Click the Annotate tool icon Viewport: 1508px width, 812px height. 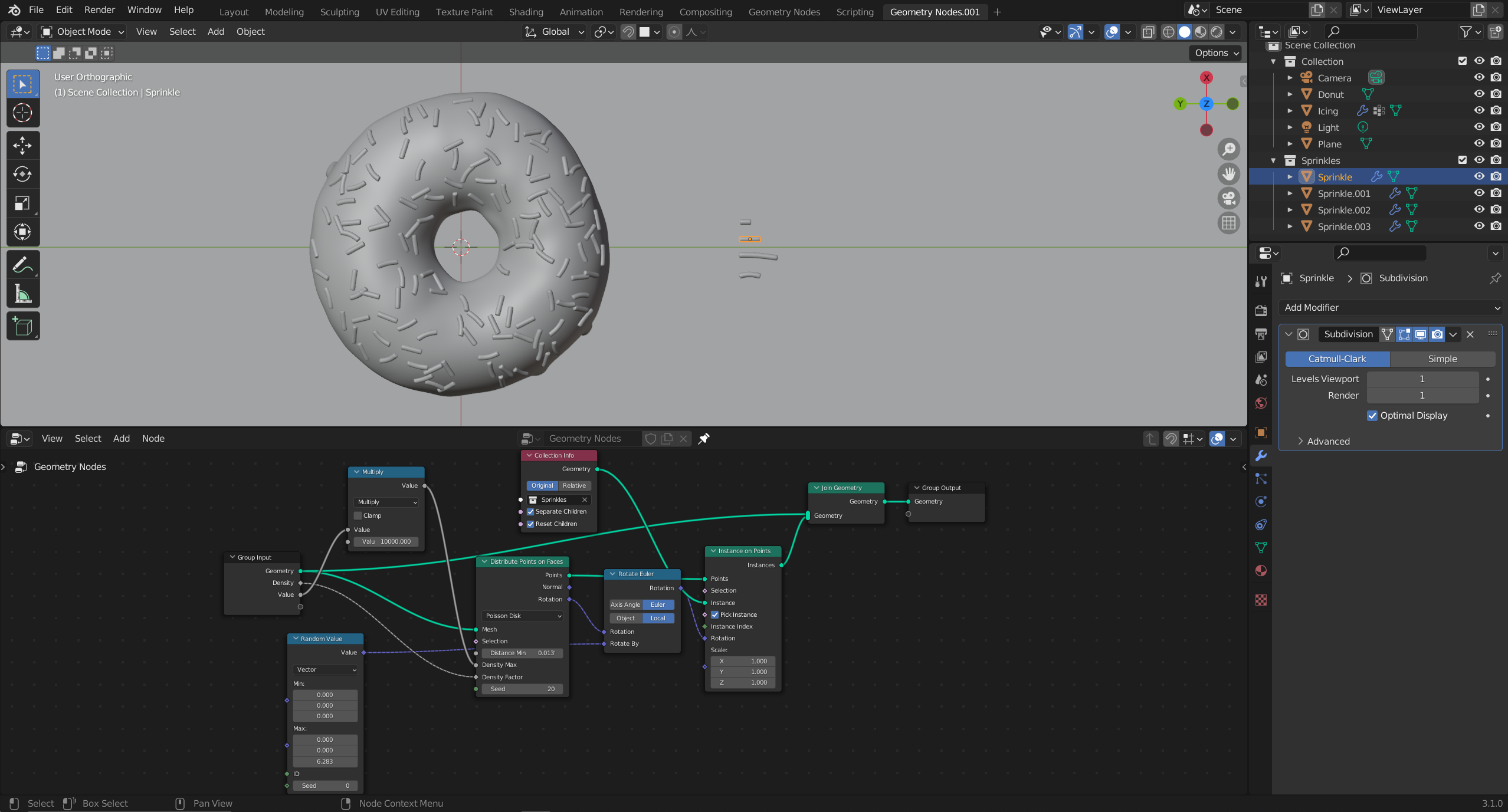point(22,265)
